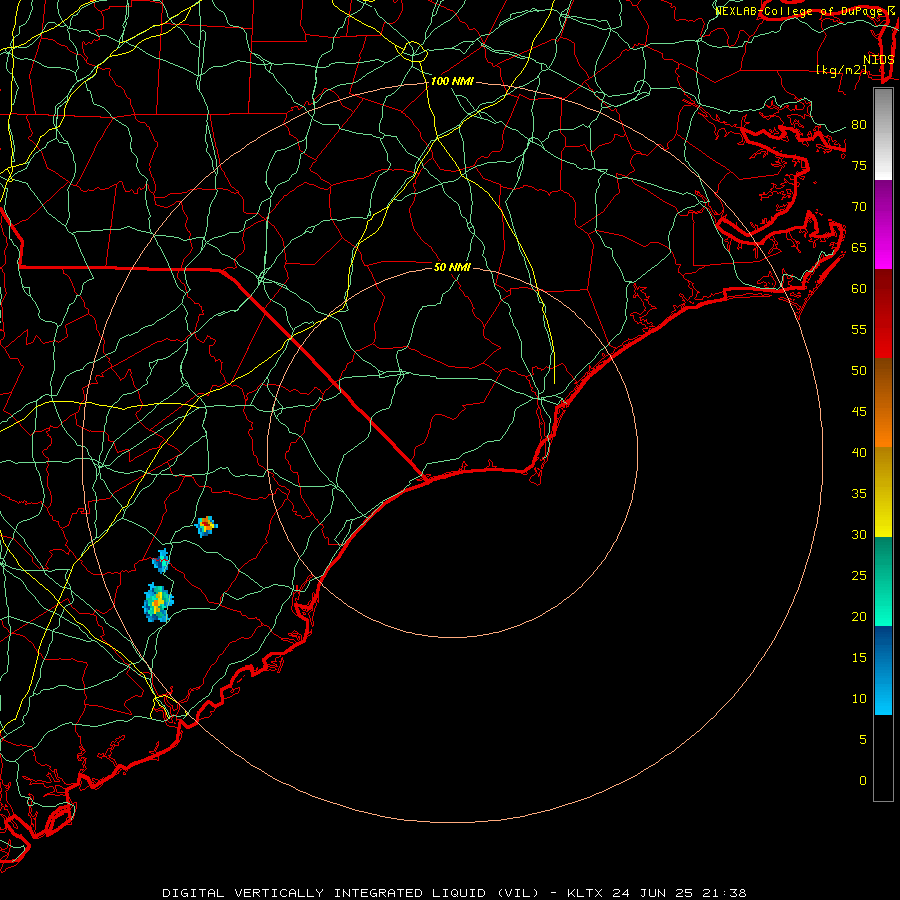Pick the yellow segment of the color bar

[883, 492]
